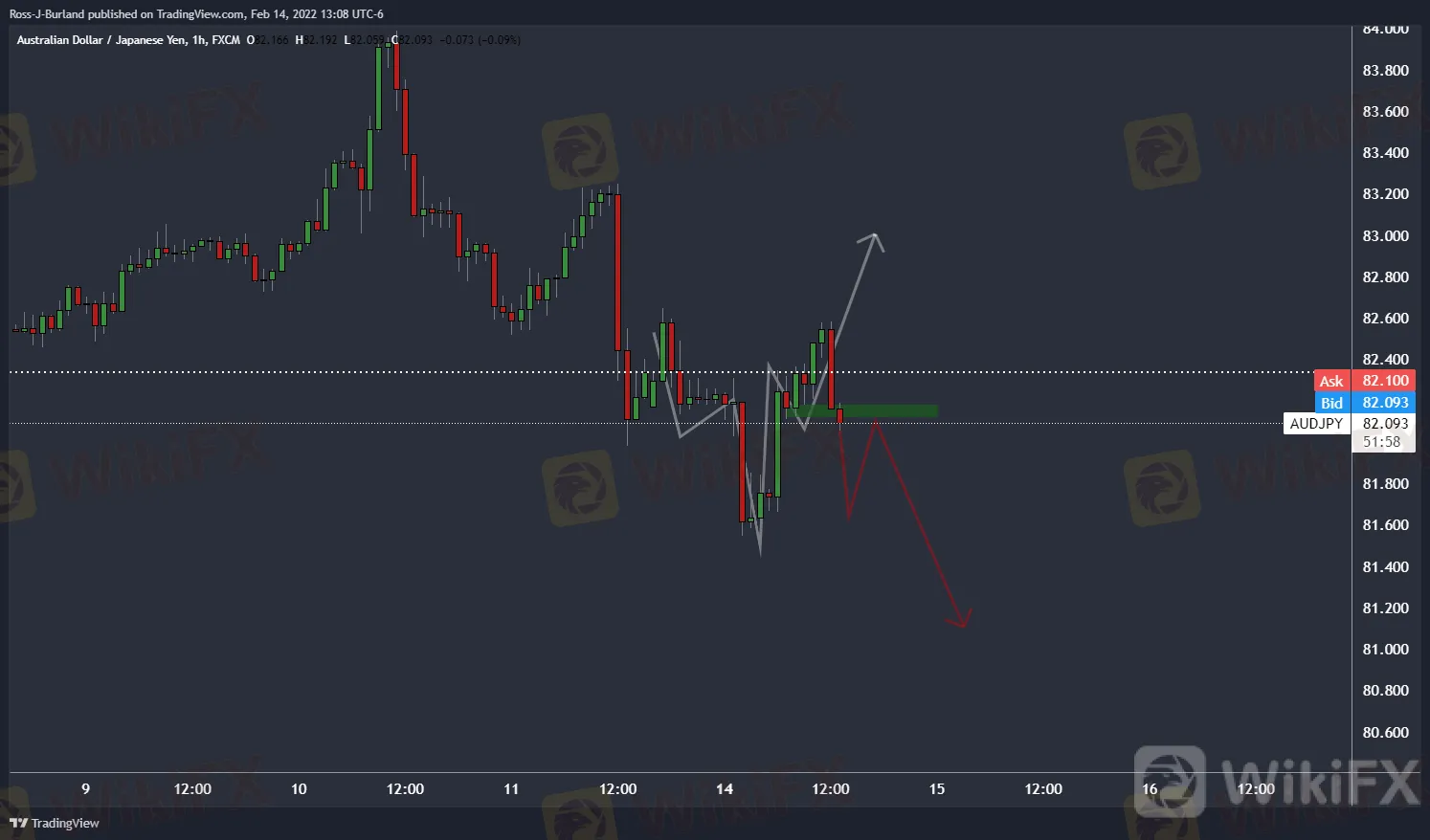This screenshot has width=1430, height=840.
Task: Click the 80.800 price axis label
Action: click(1385, 691)
